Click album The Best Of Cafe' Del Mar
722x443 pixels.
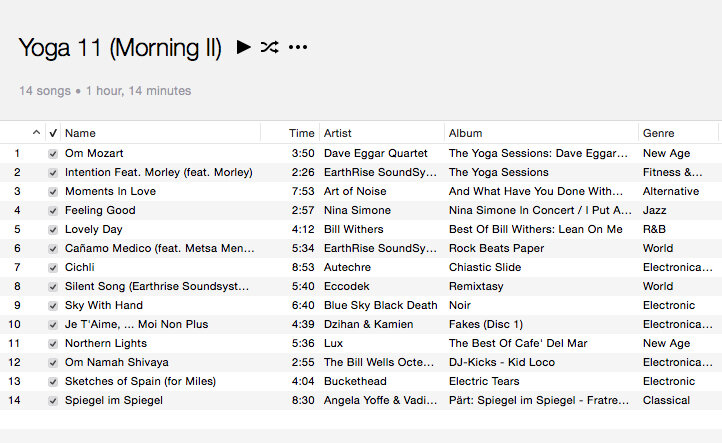(x=518, y=343)
